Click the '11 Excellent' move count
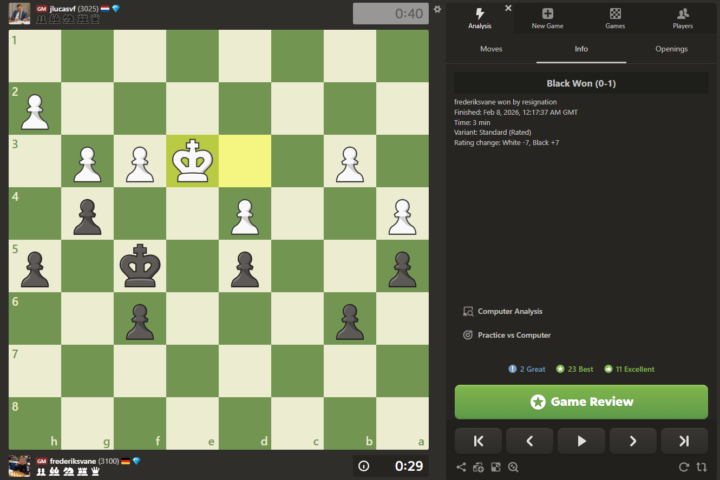 click(x=630, y=369)
